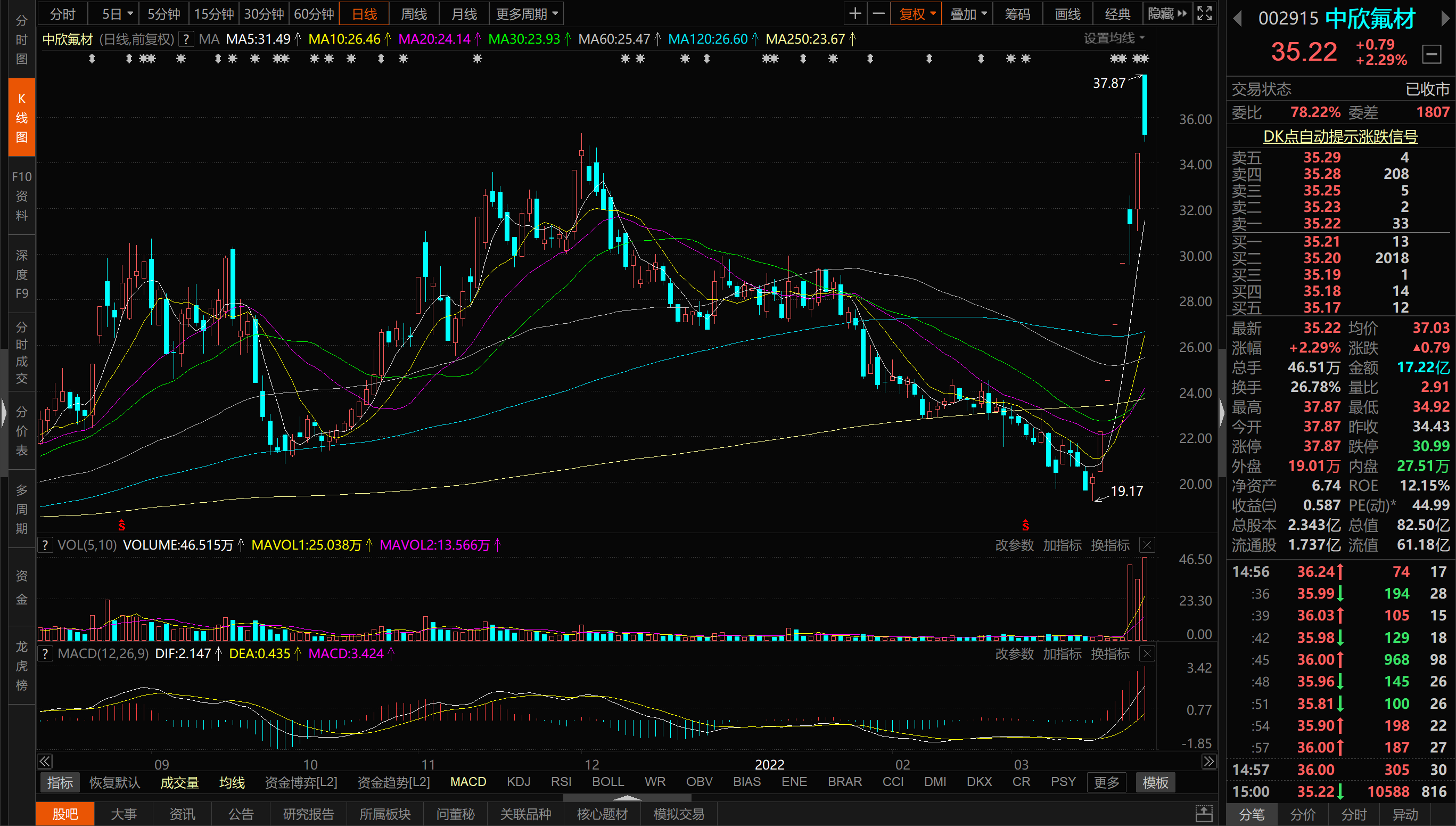
Task: Close the VOL indicator panel
Action: point(1147,545)
